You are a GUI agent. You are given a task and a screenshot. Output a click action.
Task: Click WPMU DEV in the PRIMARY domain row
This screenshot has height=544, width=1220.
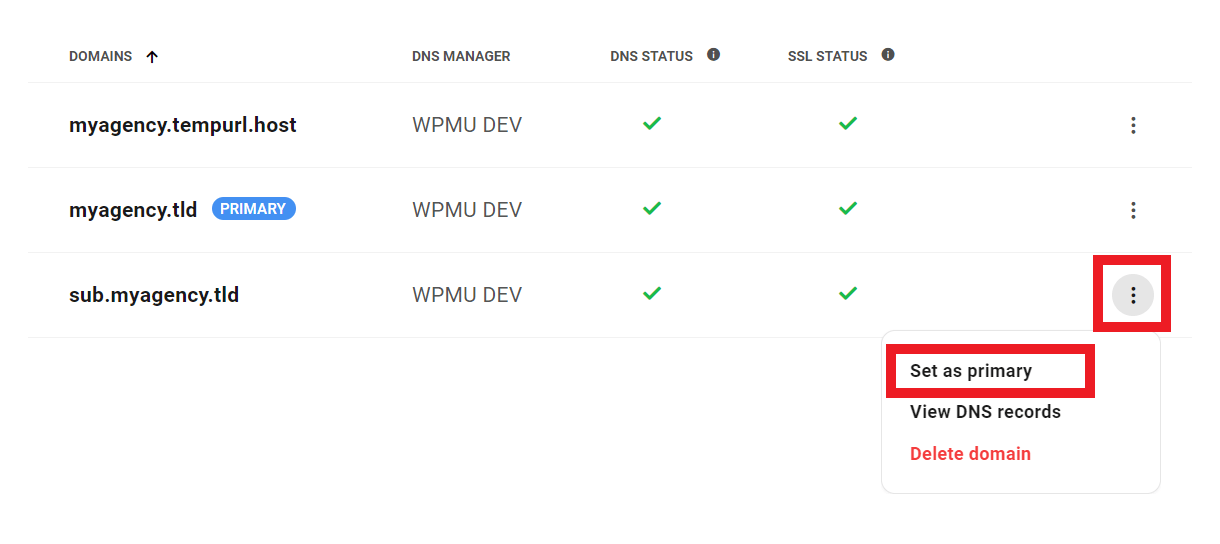point(467,210)
